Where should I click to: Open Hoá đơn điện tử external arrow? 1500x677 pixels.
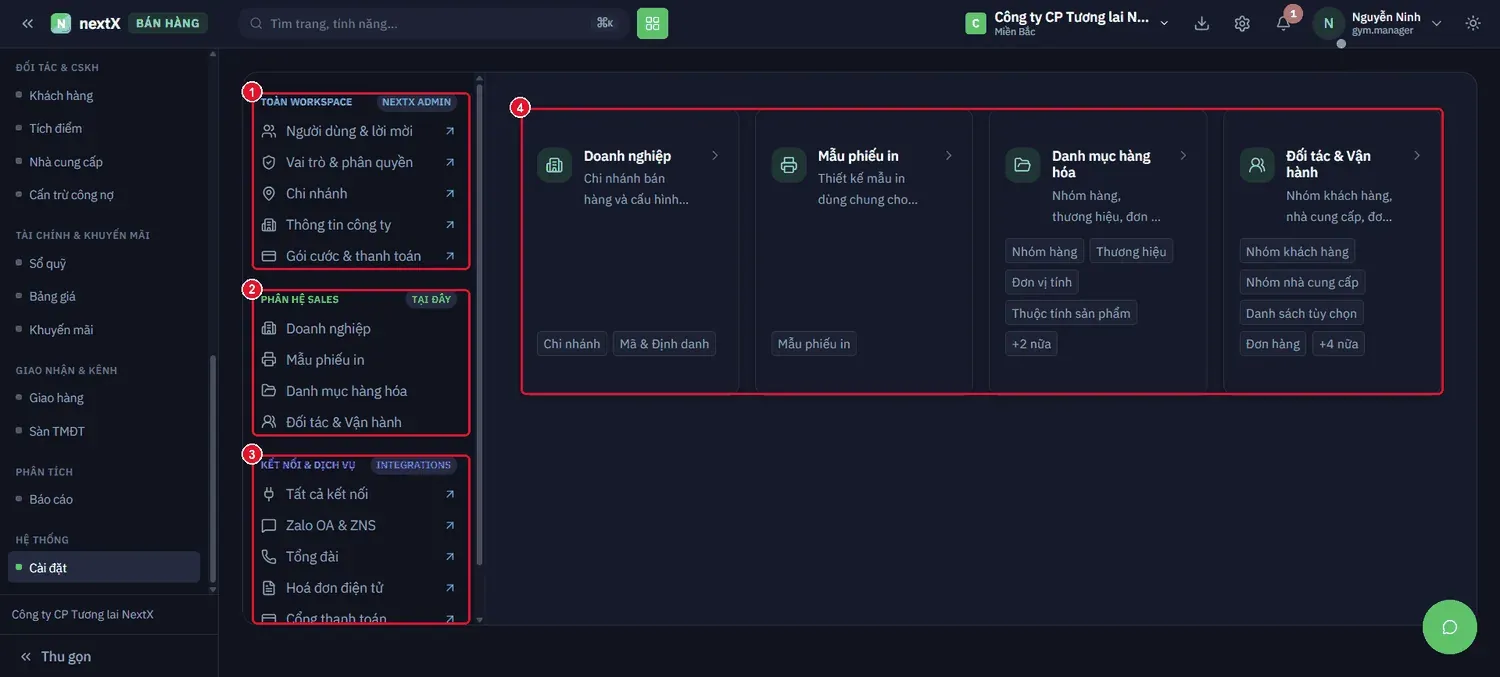pos(450,588)
